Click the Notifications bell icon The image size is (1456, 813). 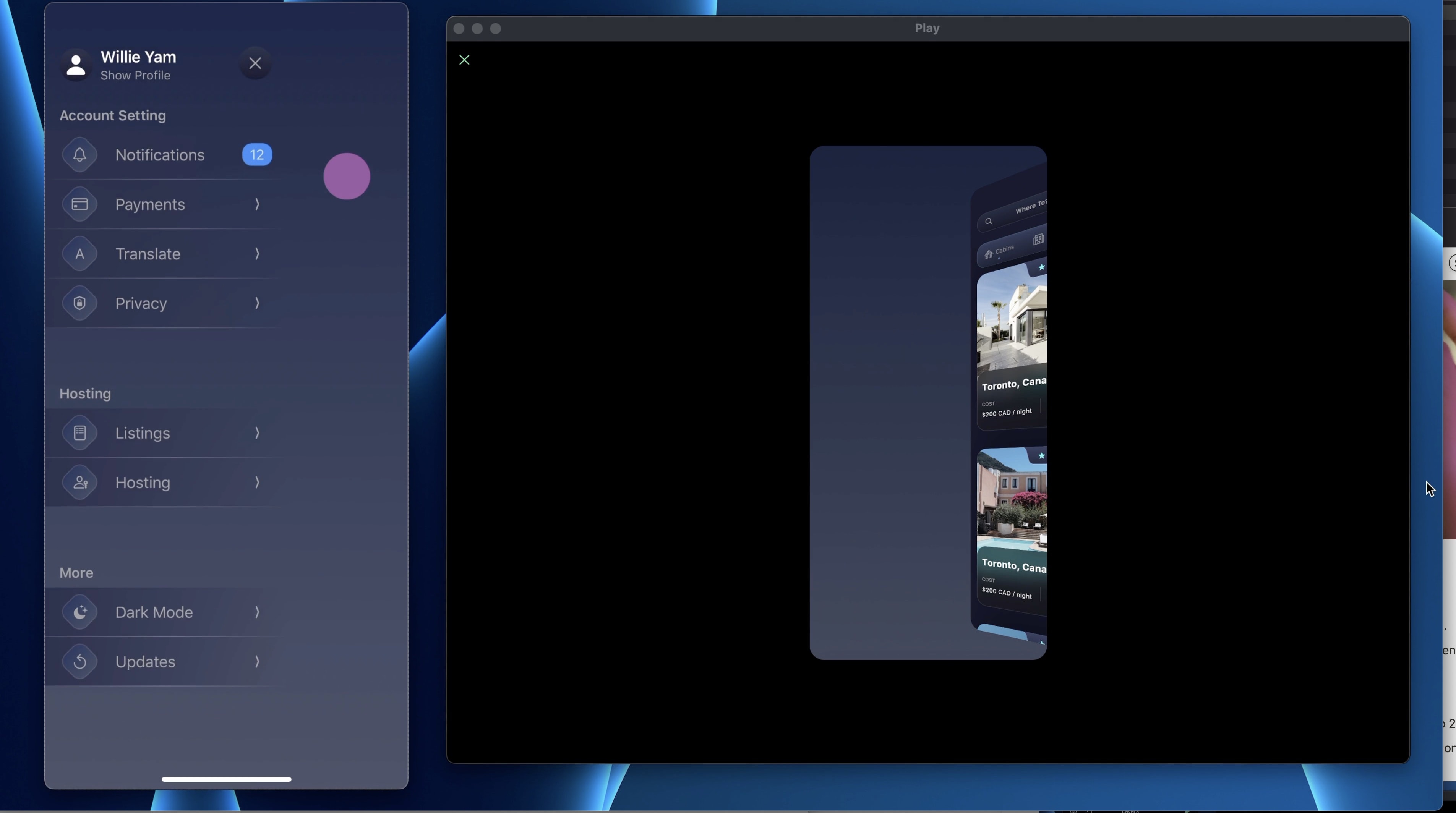click(x=80, y=155)
